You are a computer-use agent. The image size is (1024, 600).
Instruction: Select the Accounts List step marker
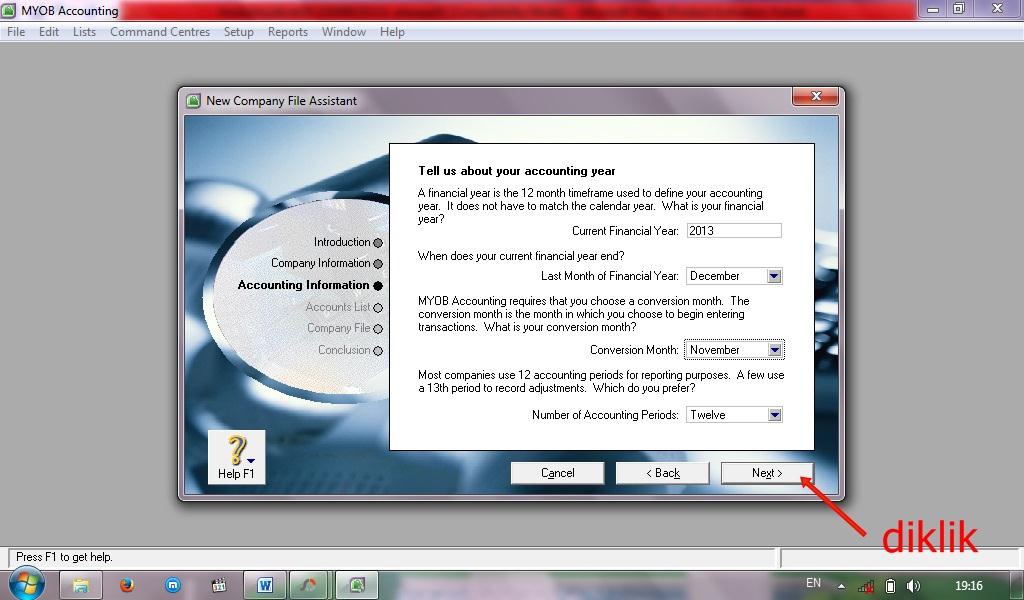pyautogui.click(x=377, y=307)
